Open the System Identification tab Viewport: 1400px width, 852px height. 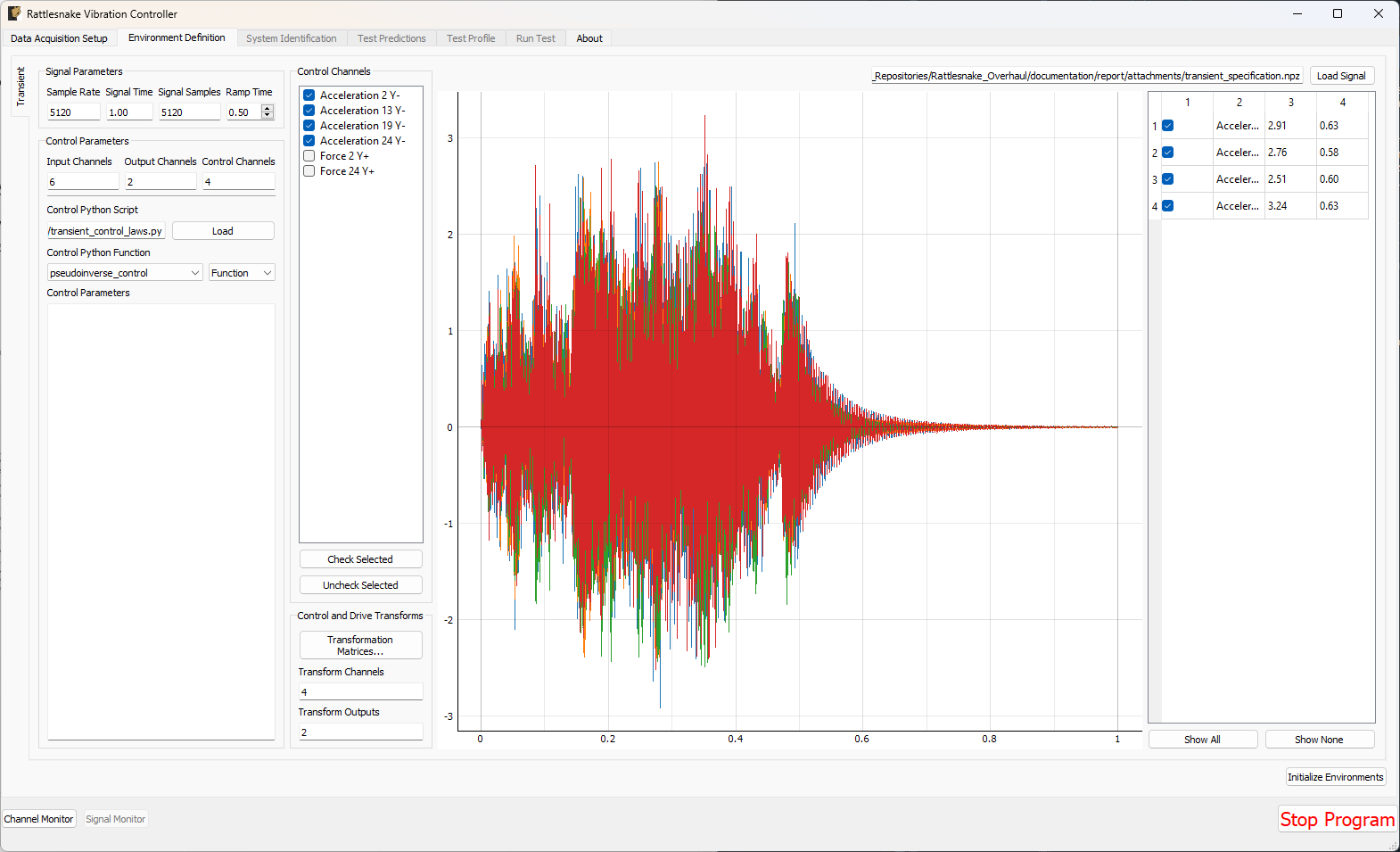[x=292, y=38]
